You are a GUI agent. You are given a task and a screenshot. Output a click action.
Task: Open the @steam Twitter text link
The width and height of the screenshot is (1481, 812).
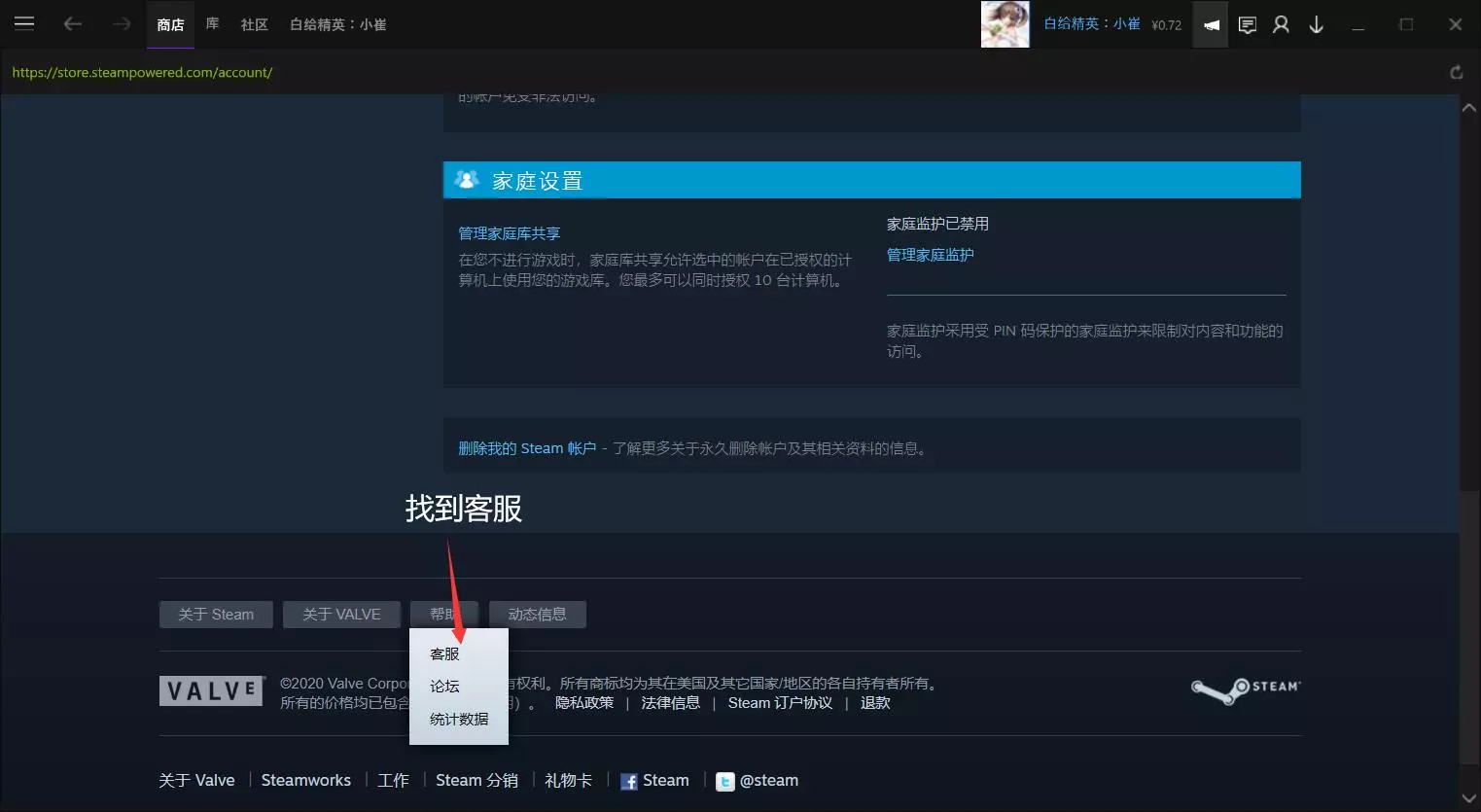click(x=769, y=781)
